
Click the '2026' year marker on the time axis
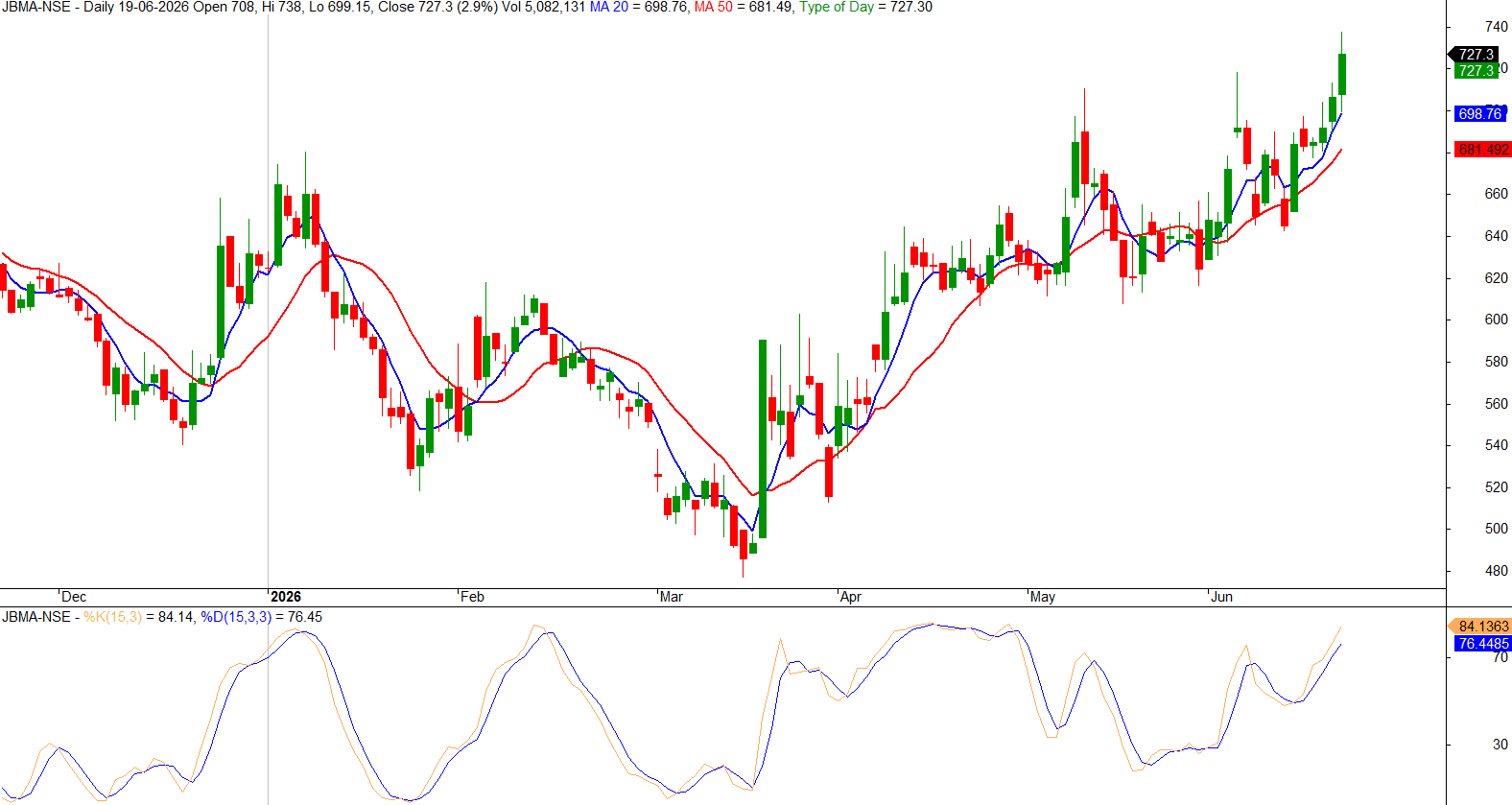click(x=285, y=597)
